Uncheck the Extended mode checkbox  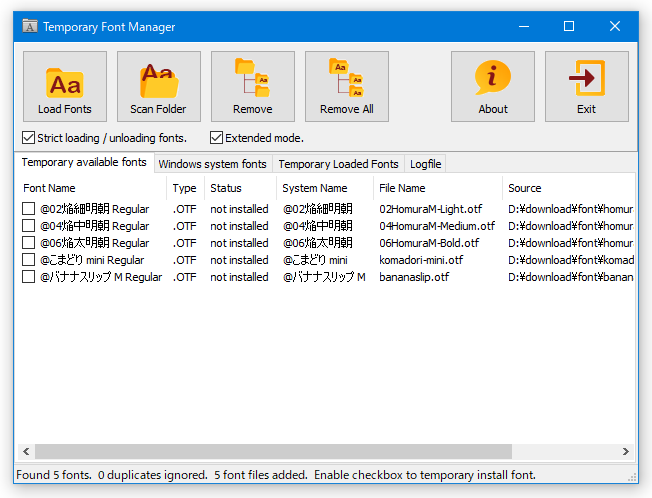pyautogui.click(x=216, y=138)
